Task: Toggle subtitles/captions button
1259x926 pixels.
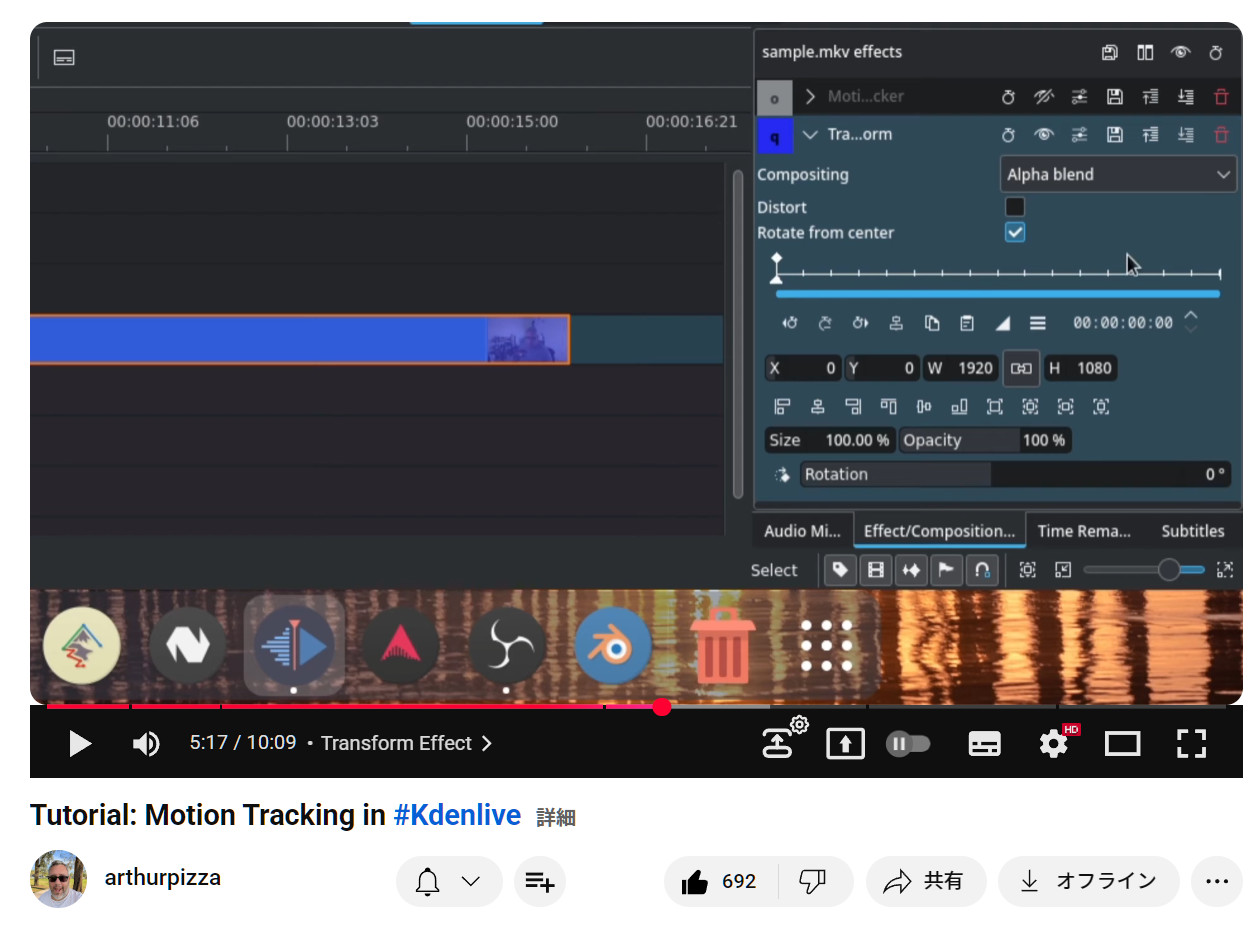Action: [984, 744]
